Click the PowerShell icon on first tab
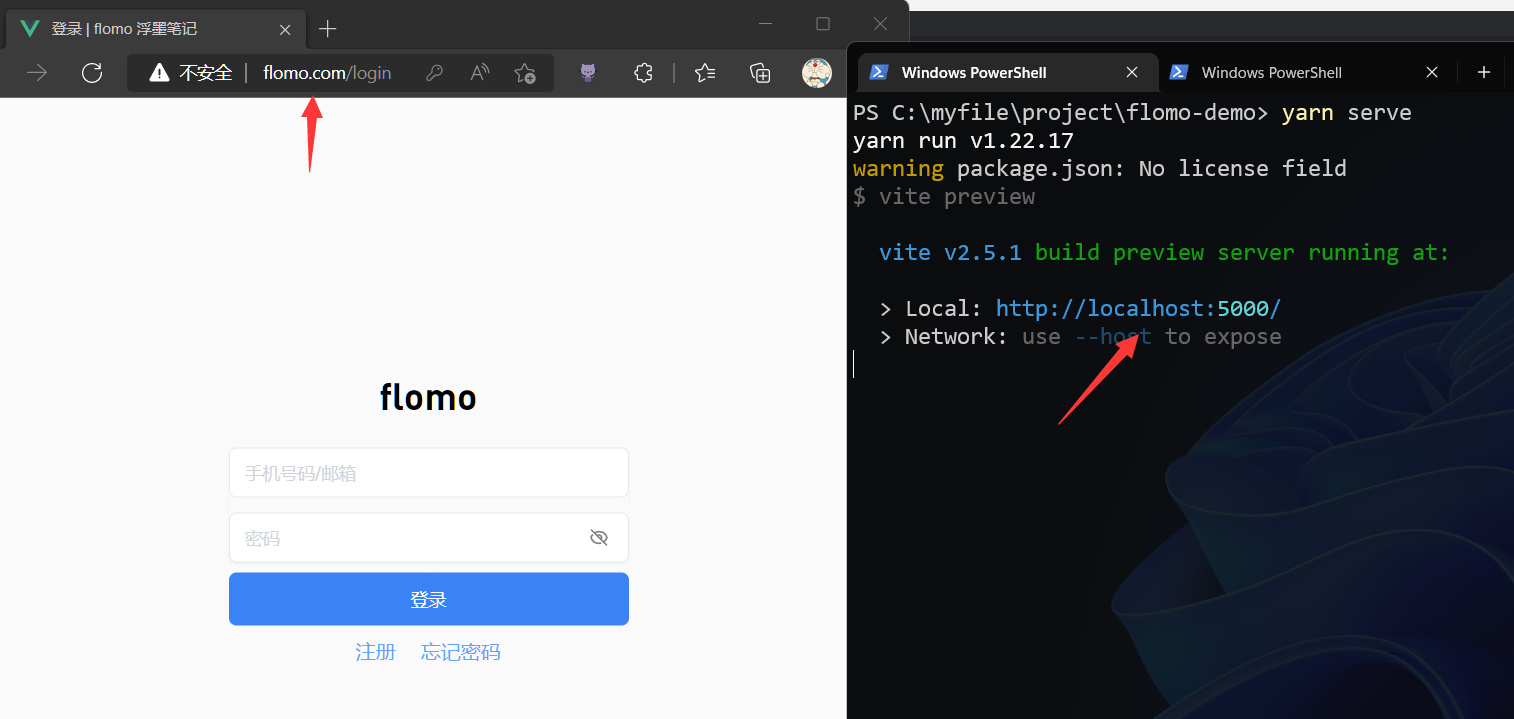The image size is (1514, 719). pos(880,72)
